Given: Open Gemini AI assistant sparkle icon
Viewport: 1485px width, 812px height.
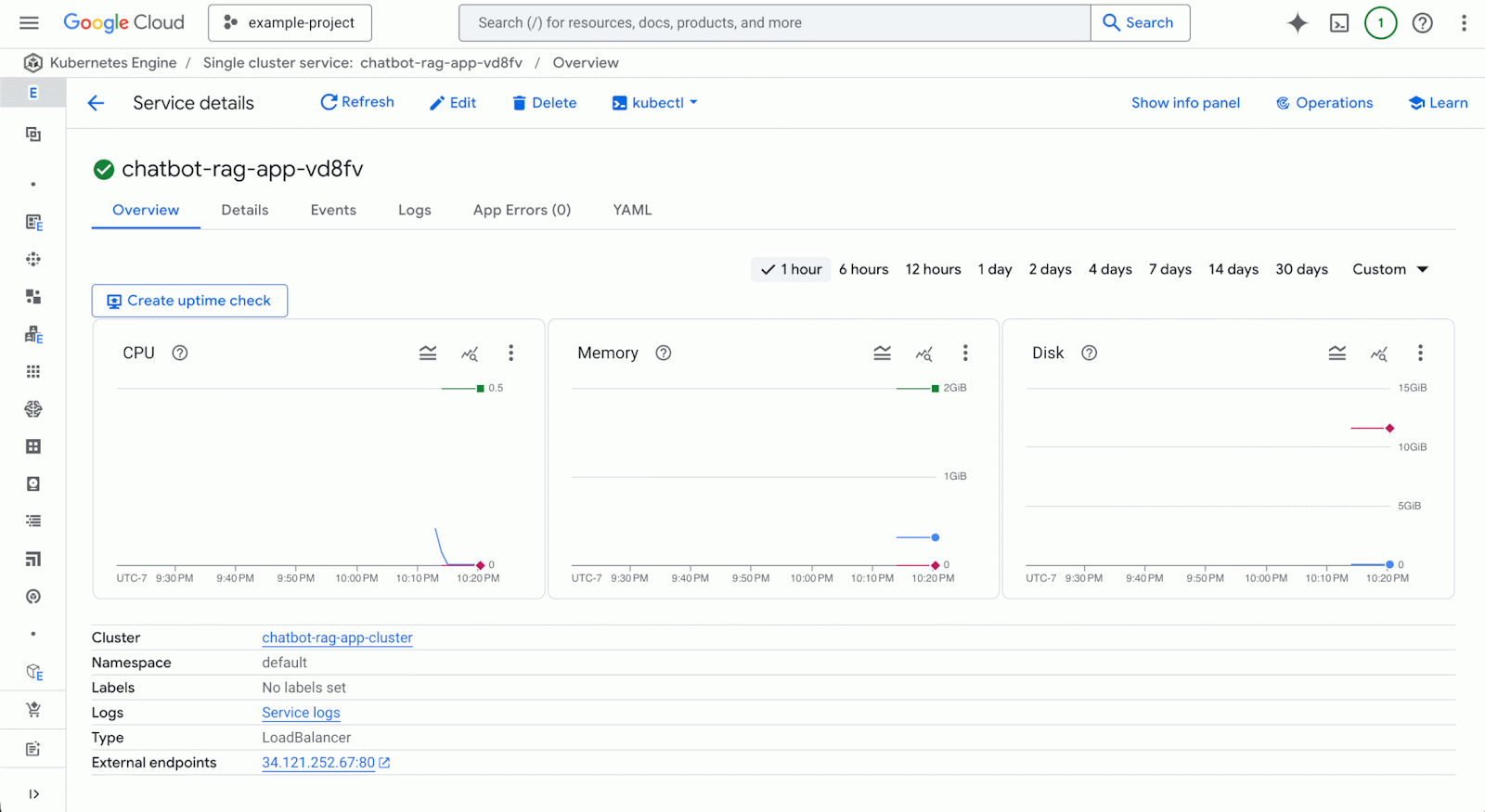Looking at the screenshot, I should tap(1298, 23).
